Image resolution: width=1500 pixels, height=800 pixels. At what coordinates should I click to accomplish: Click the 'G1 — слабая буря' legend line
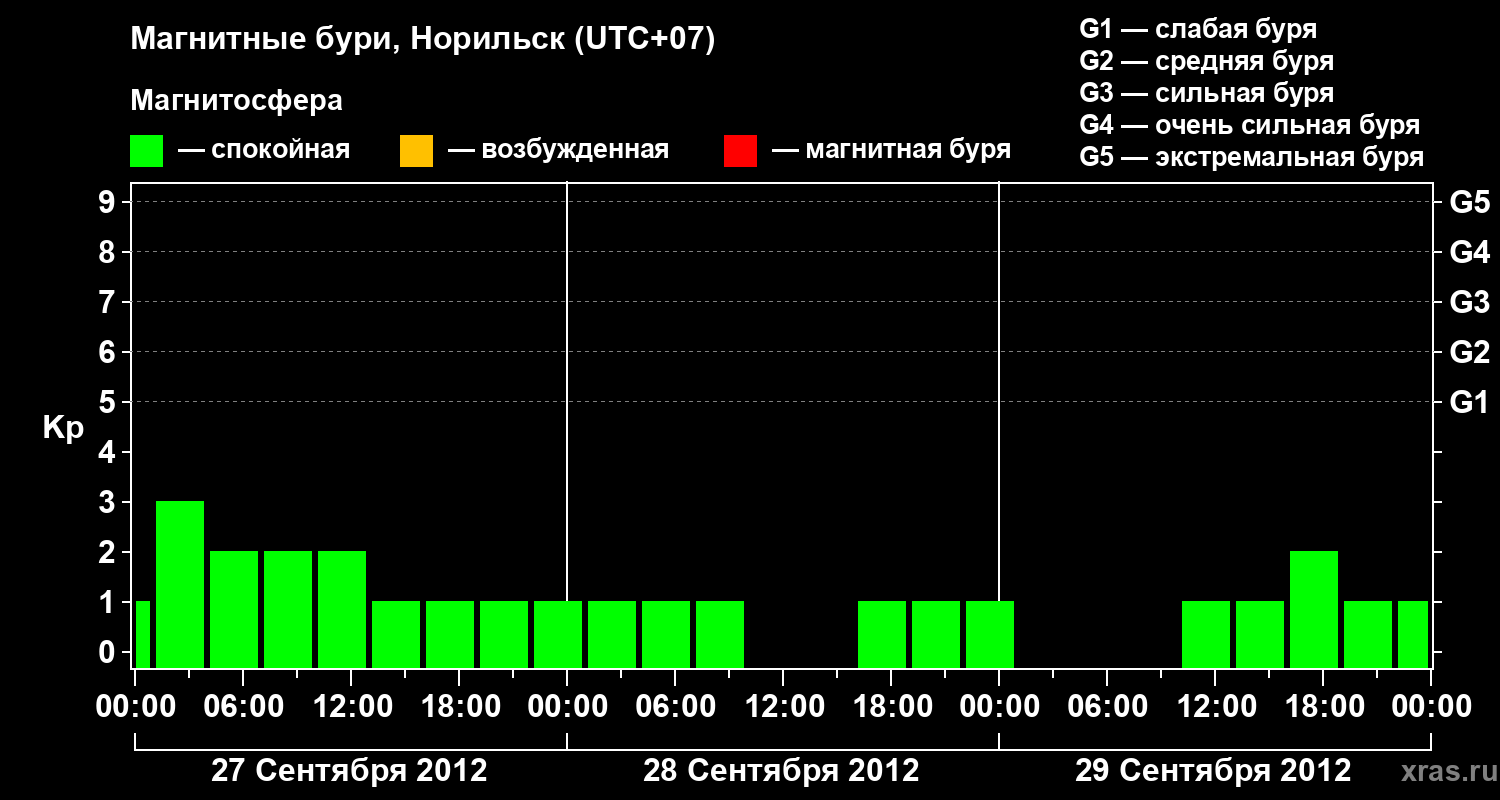(1198, 29)
